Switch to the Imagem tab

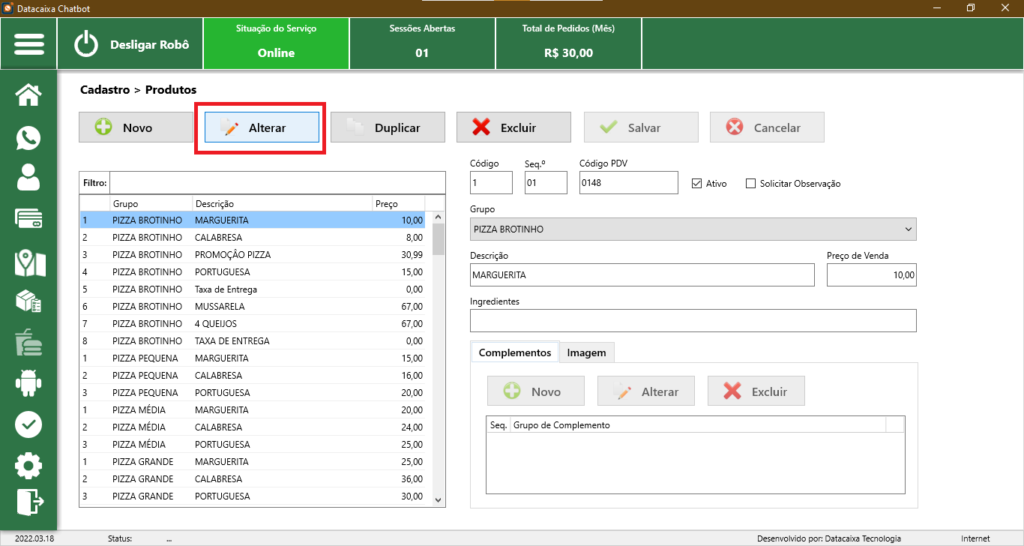586,353
